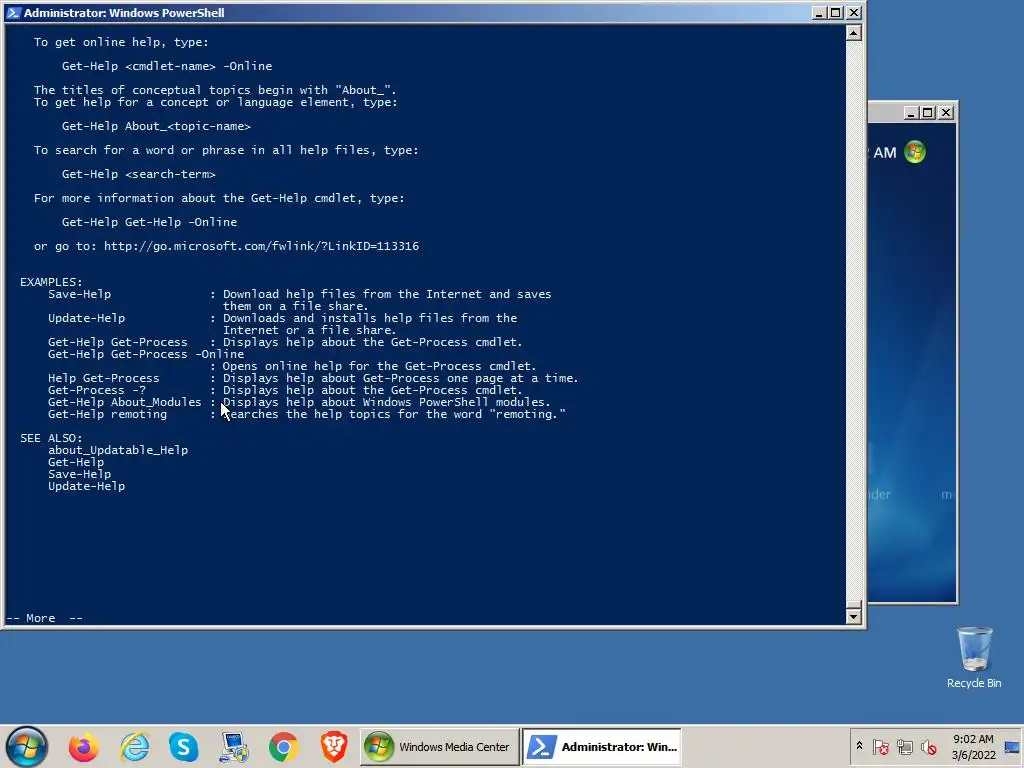
Task: Click the 'SEE ALSO:' heading text
Action: click(x=51, y=438)
